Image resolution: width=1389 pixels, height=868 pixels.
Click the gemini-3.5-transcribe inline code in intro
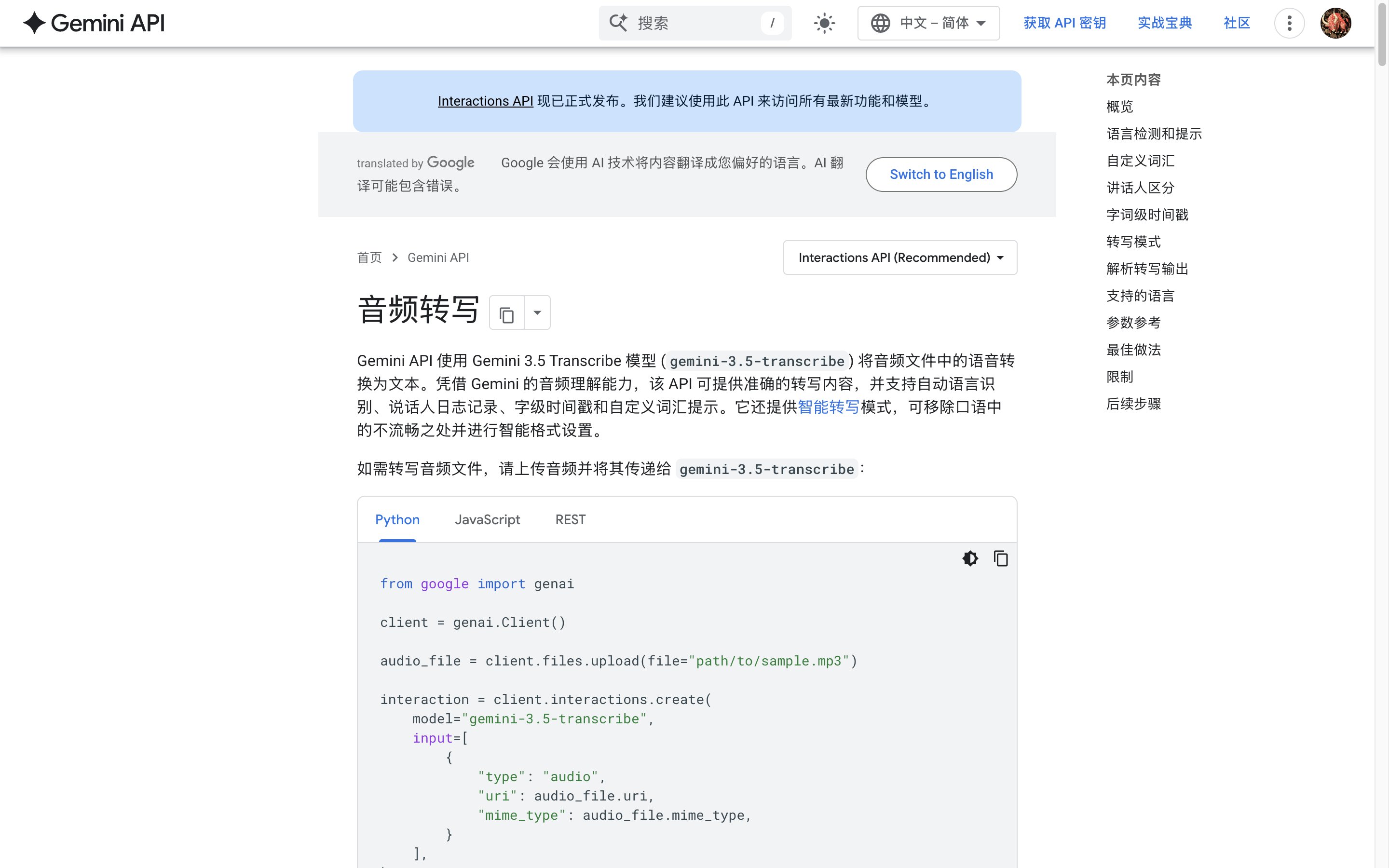[x=757, y=361]
